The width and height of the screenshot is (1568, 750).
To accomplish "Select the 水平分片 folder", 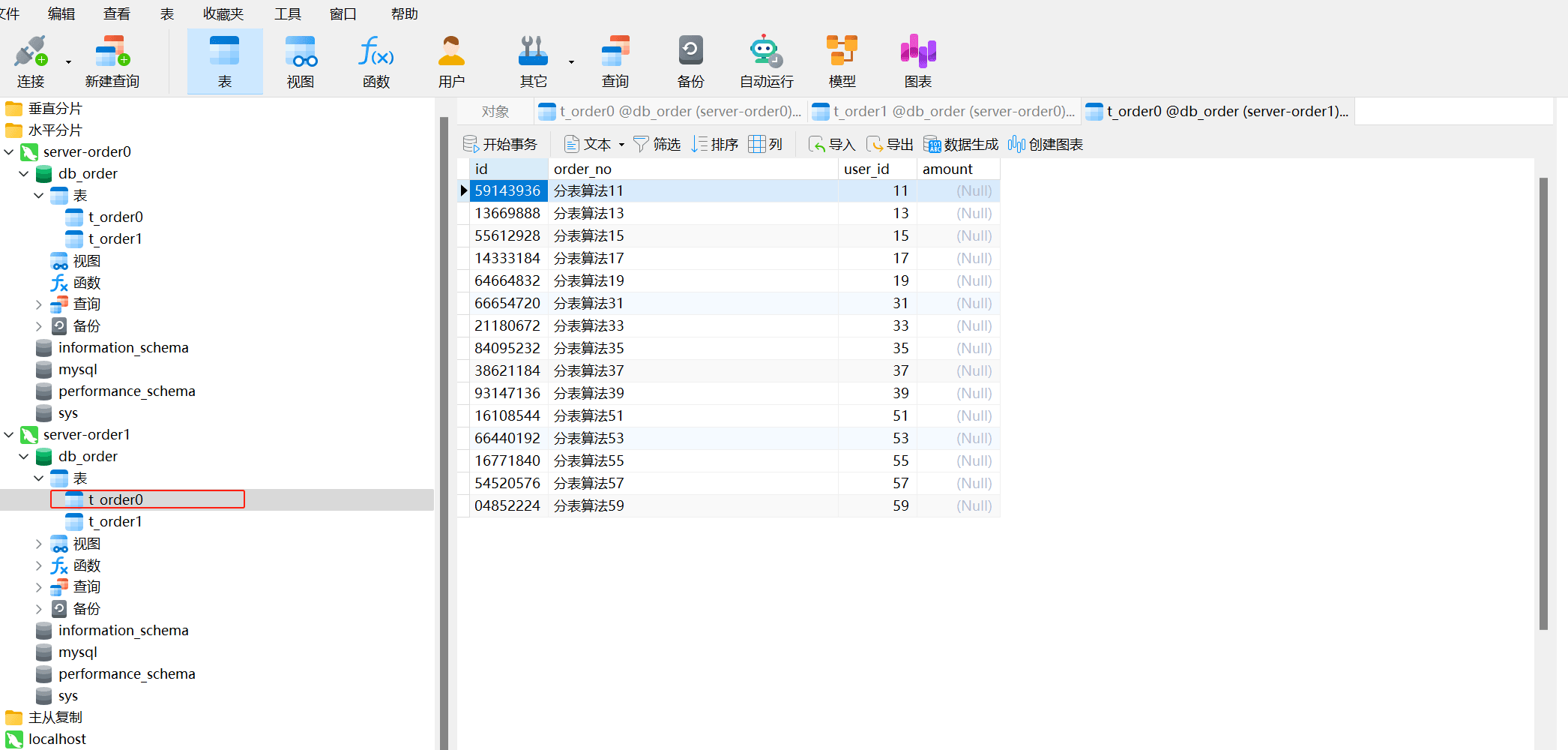I will point(55,130).
